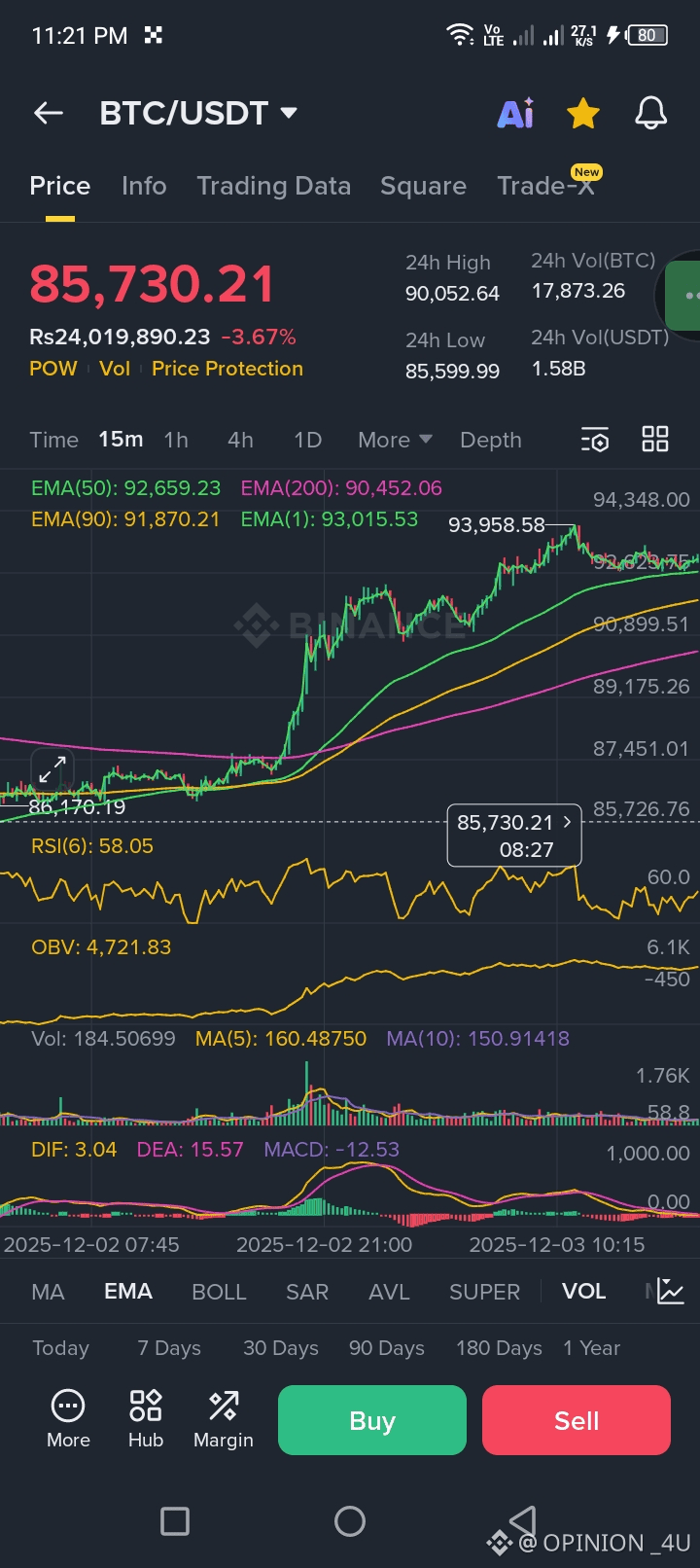The image size is (700, 1568).
Task: Show 30 Days performance
Action: click(x=281, y=1348)
